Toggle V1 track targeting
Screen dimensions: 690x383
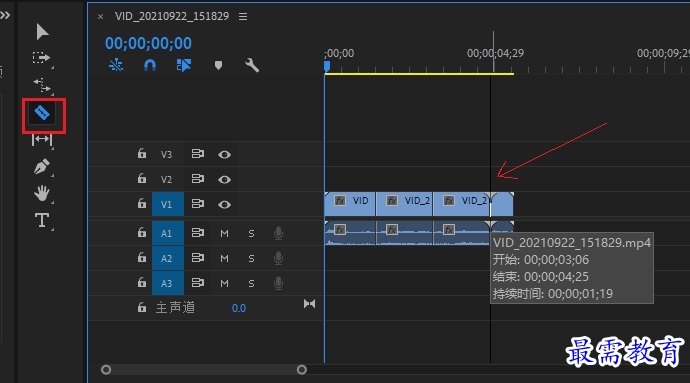(168, 204)
